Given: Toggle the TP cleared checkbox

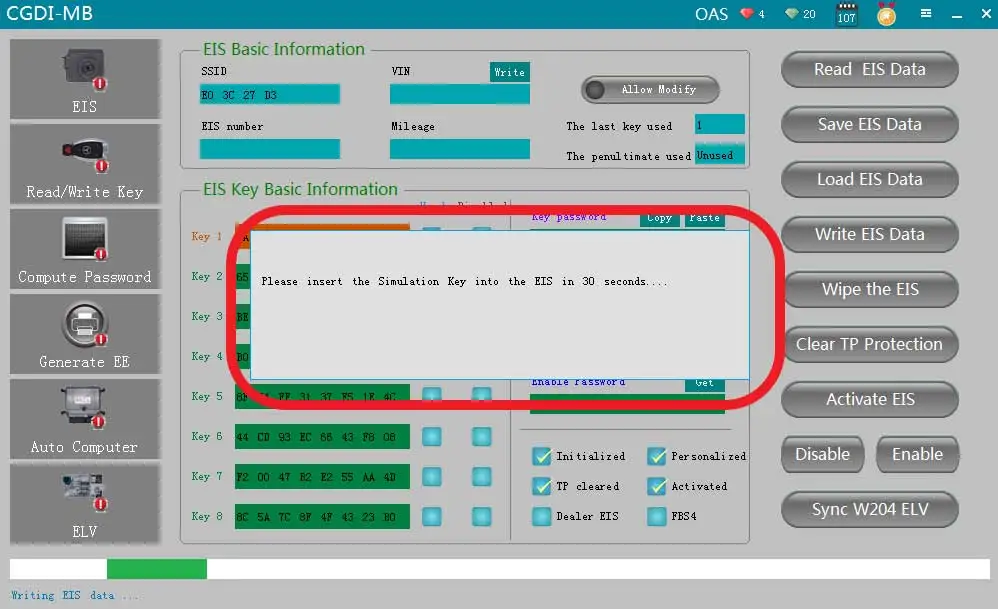Looking at the screenshot, I should pyautogui.click(x=542, y=486).
